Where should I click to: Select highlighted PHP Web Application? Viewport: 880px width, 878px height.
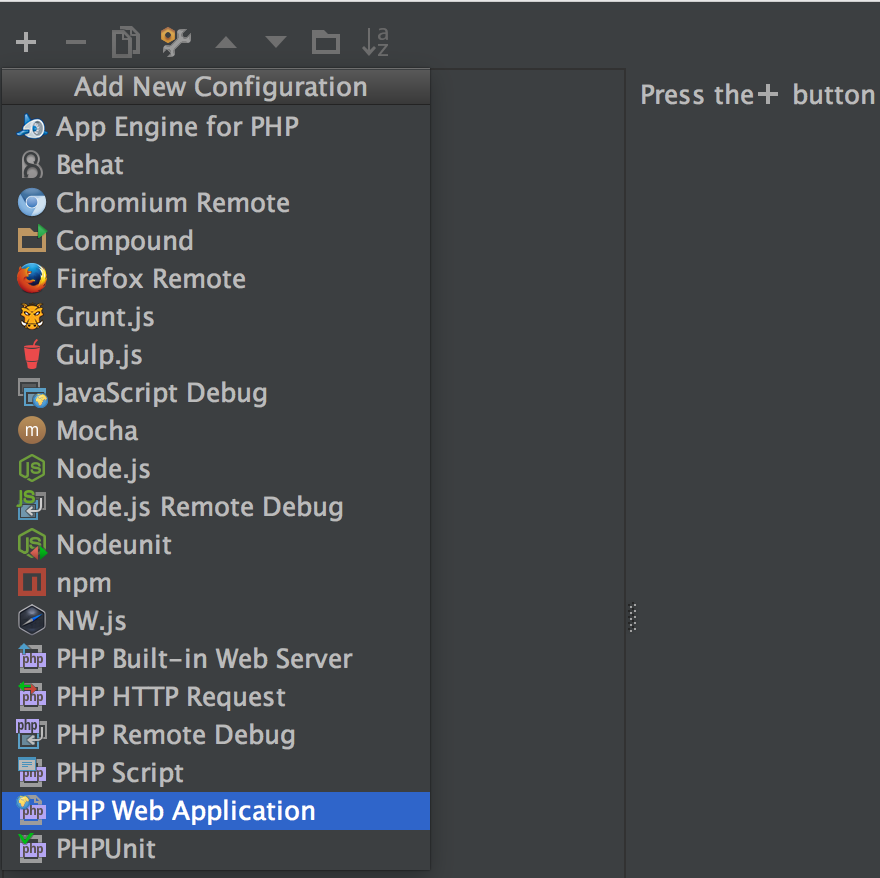[216, 811]
